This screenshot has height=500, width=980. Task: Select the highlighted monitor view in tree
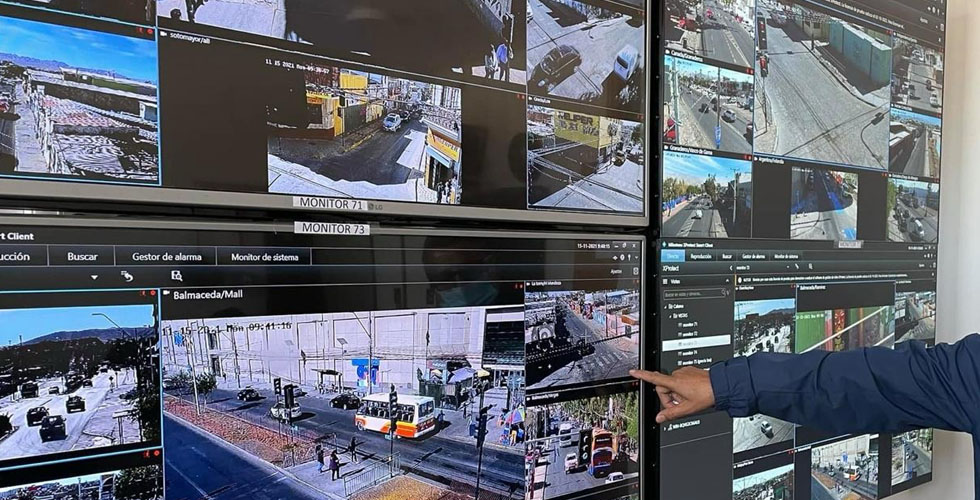[x=696, y=342]
